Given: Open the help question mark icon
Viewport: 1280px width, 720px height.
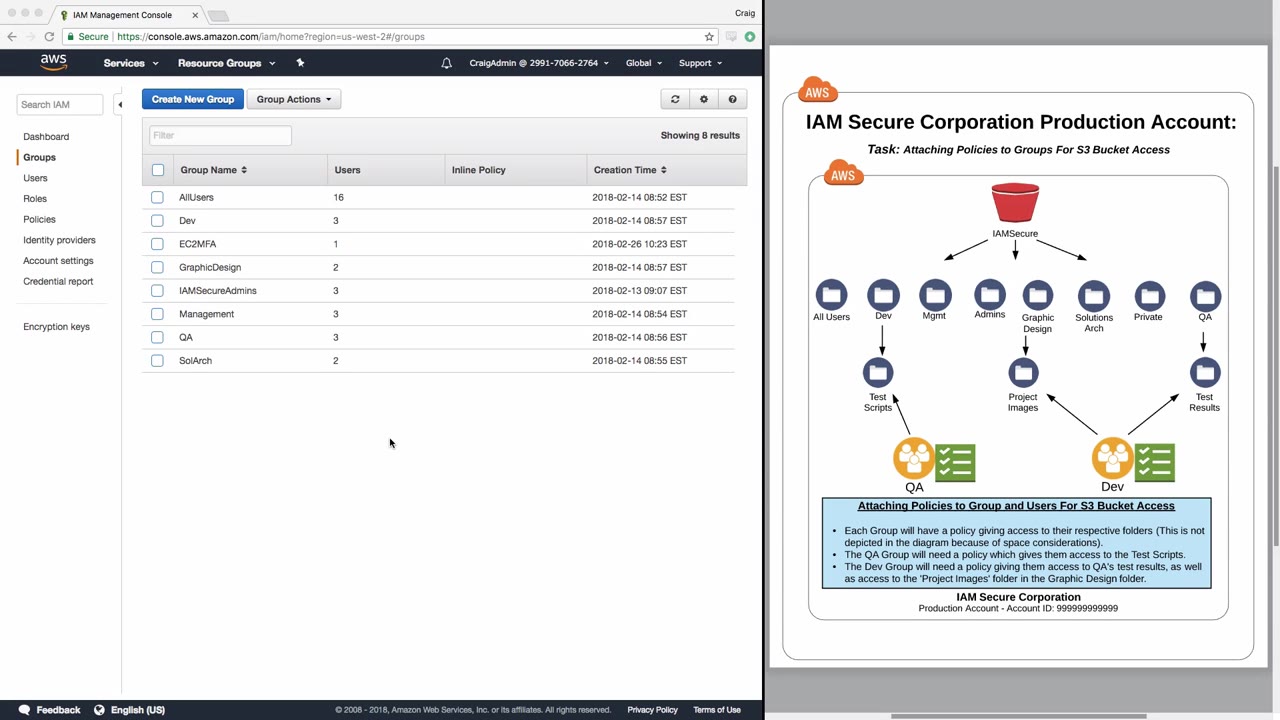Looking at the screenshot, I should tap(732, 99).
